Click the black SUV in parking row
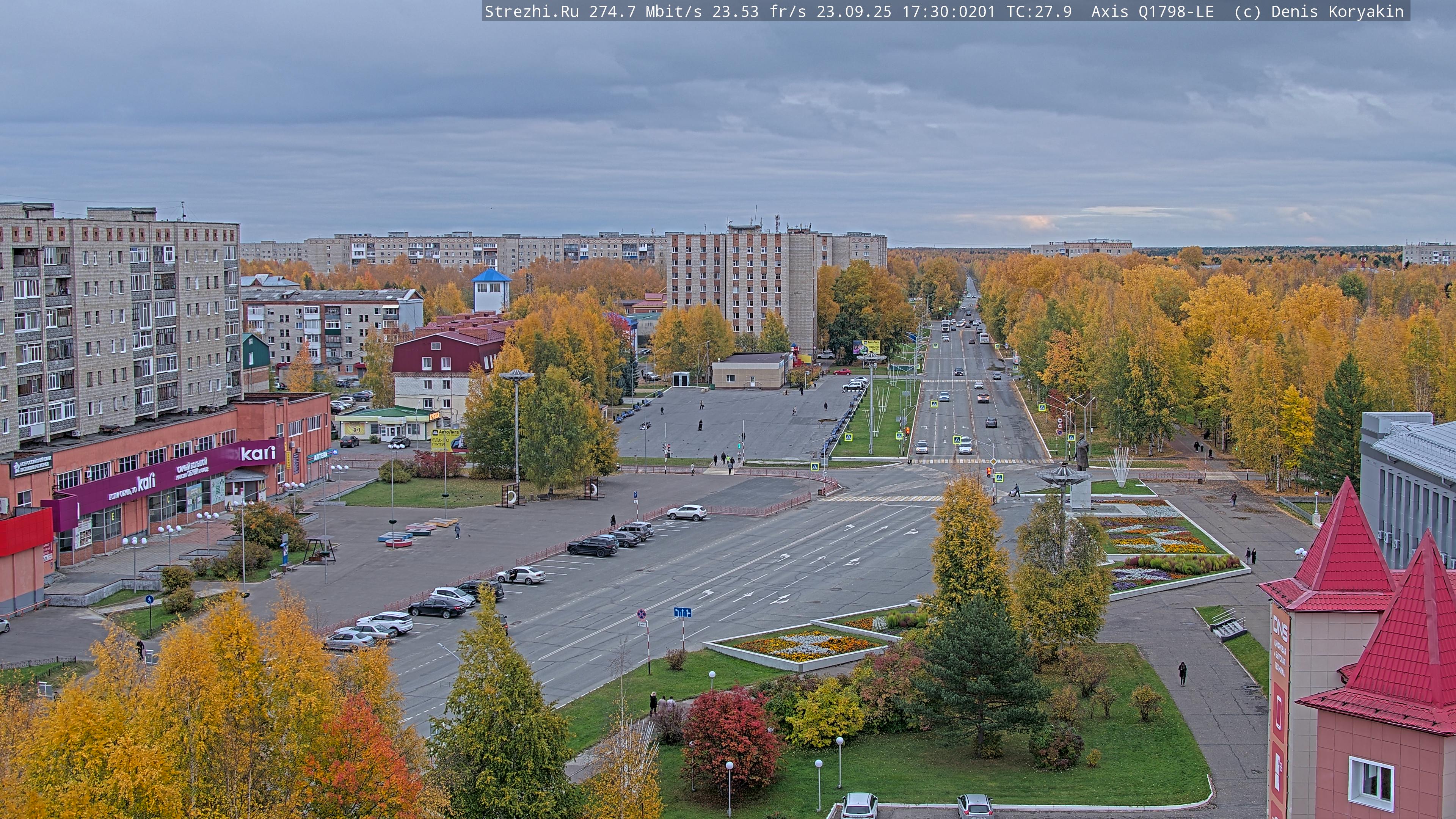Screen dimensions: 1456x819 593,546
